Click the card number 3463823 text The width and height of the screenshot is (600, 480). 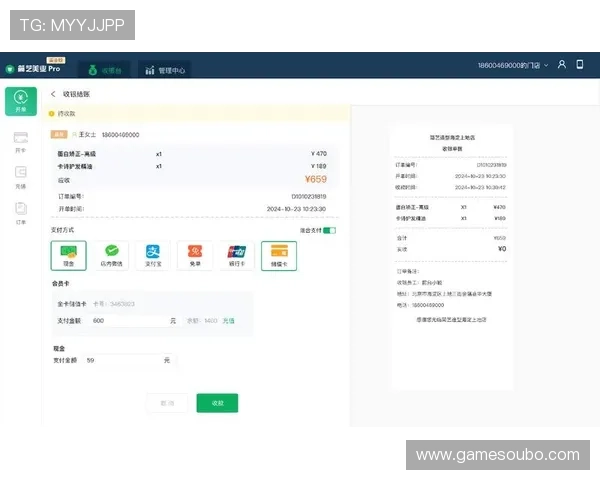122,304
